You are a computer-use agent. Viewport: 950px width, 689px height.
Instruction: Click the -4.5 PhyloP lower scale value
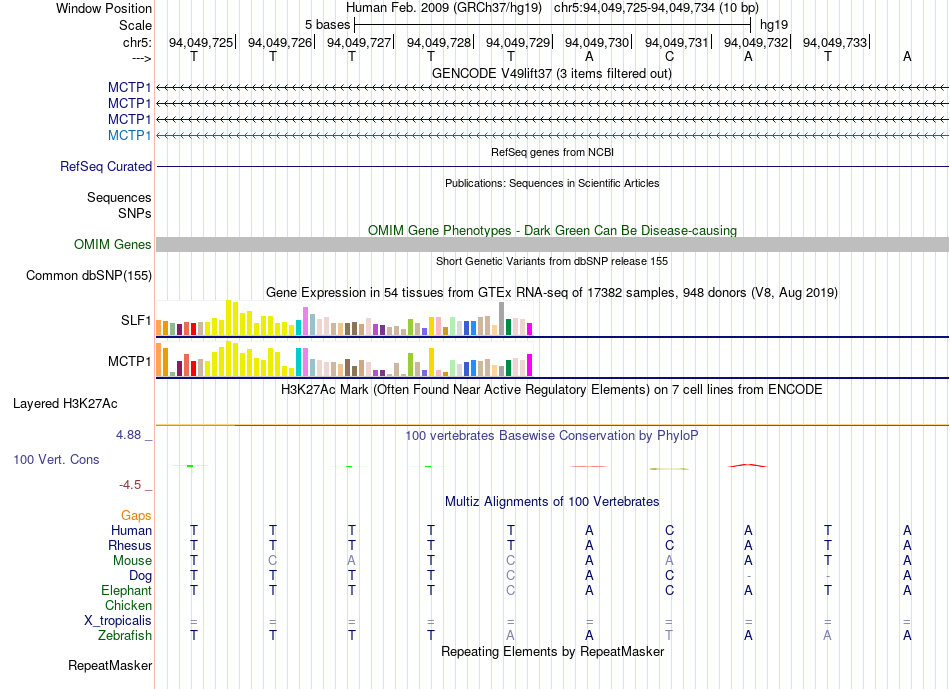pyautogui.click(x=130, y=484)
